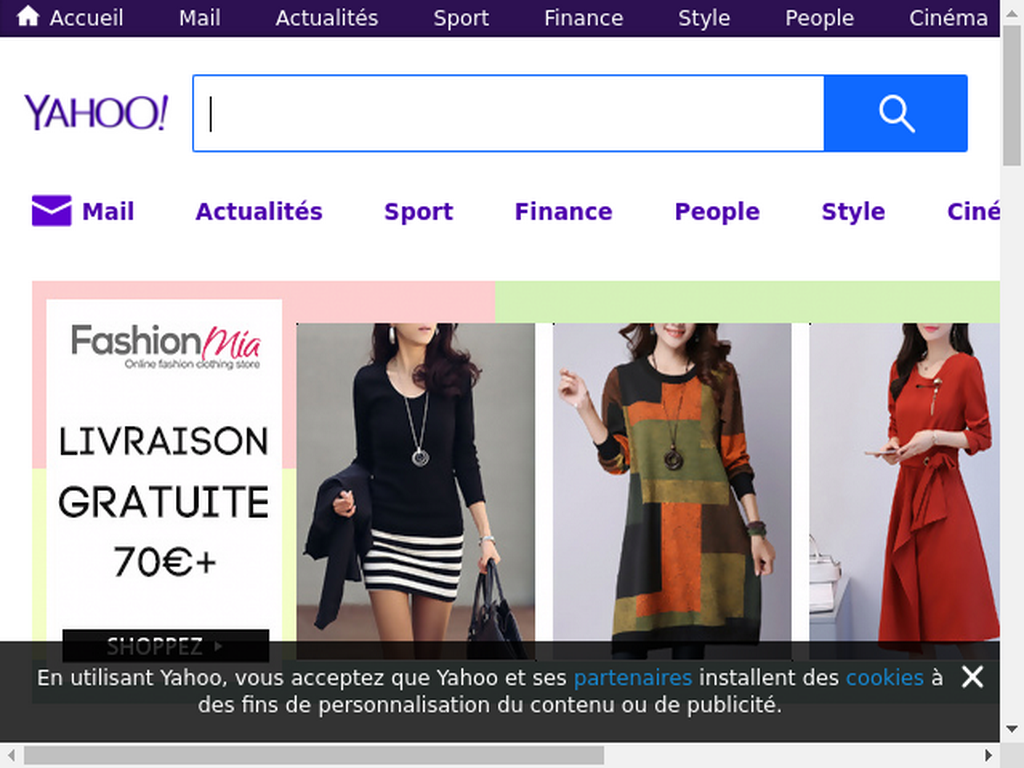The width and height of the screenshot is (1024, 768).
Task: Open the People bold link below search
Action: (716, 212)
